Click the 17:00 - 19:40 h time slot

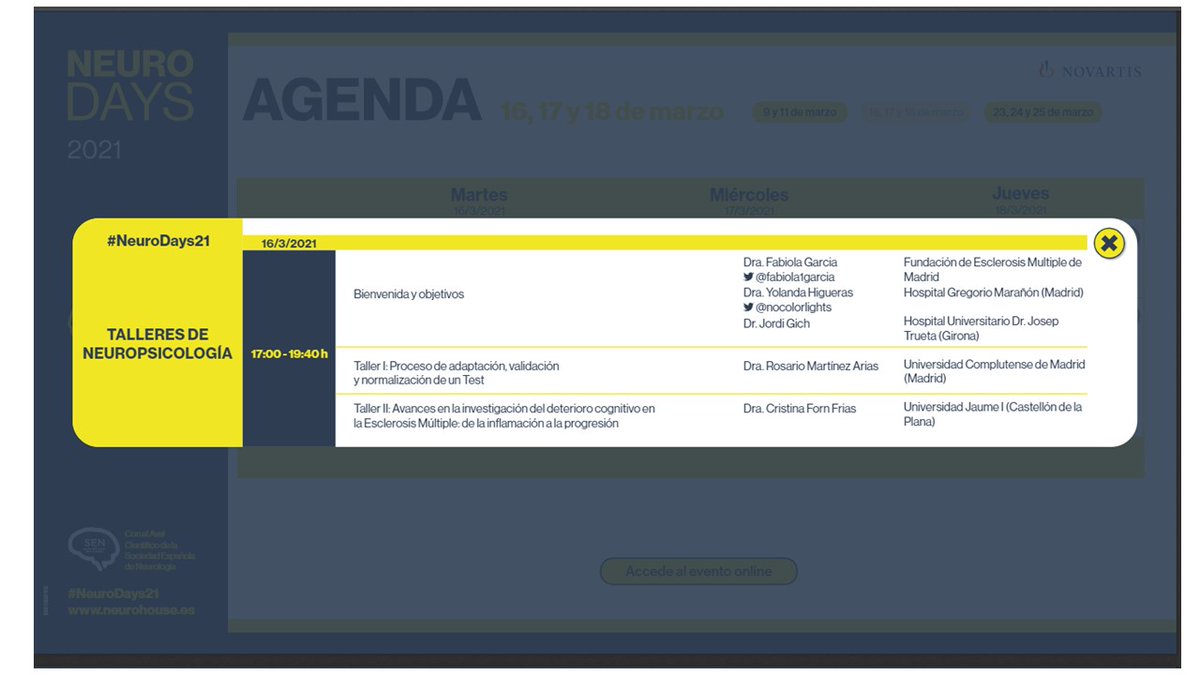pos(289,353)
